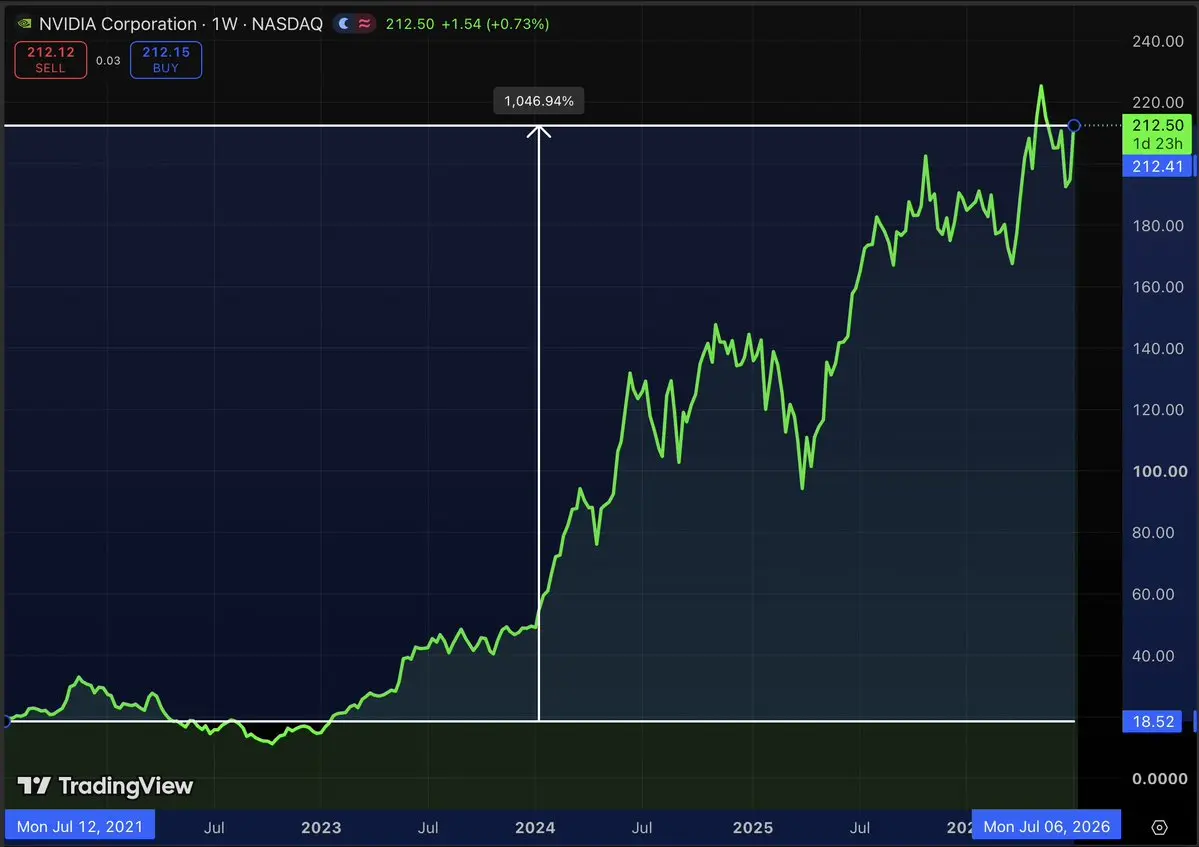The width and height of the screenshot is (1199, 847).
Task: Click the 1,046.94% measurement label
Action: (x=539, y=101)
